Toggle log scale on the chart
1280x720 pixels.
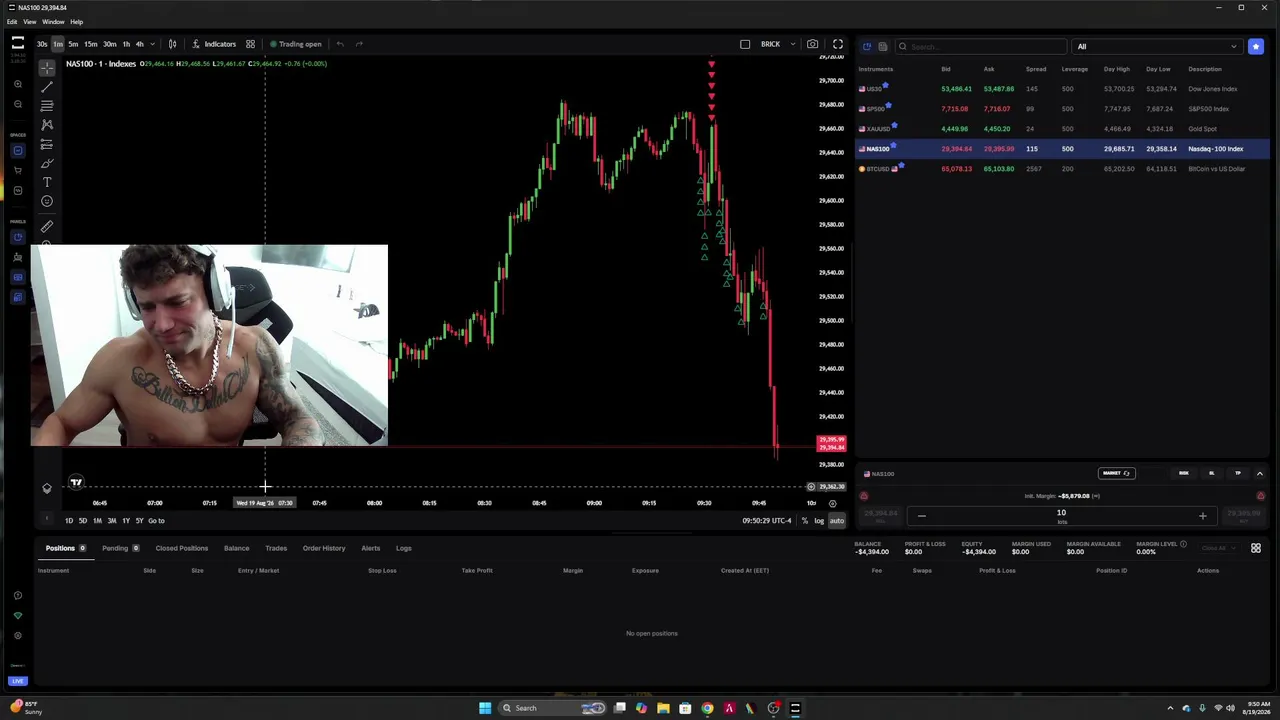point(819,520)
